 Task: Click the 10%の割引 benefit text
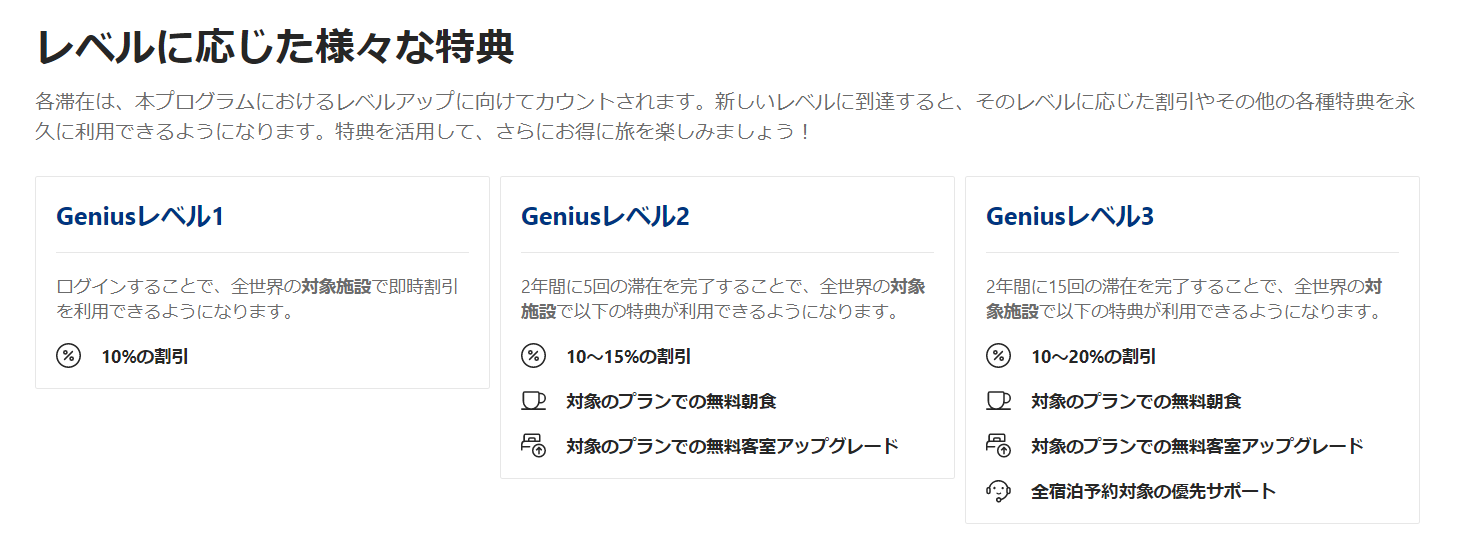[x=145, y=357]
